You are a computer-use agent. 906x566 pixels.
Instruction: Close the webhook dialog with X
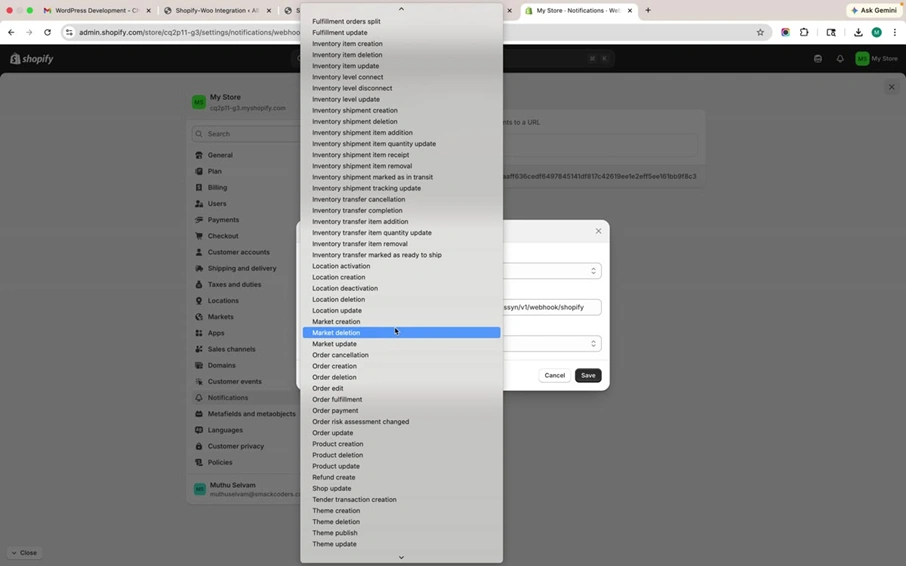click(599, 231)
